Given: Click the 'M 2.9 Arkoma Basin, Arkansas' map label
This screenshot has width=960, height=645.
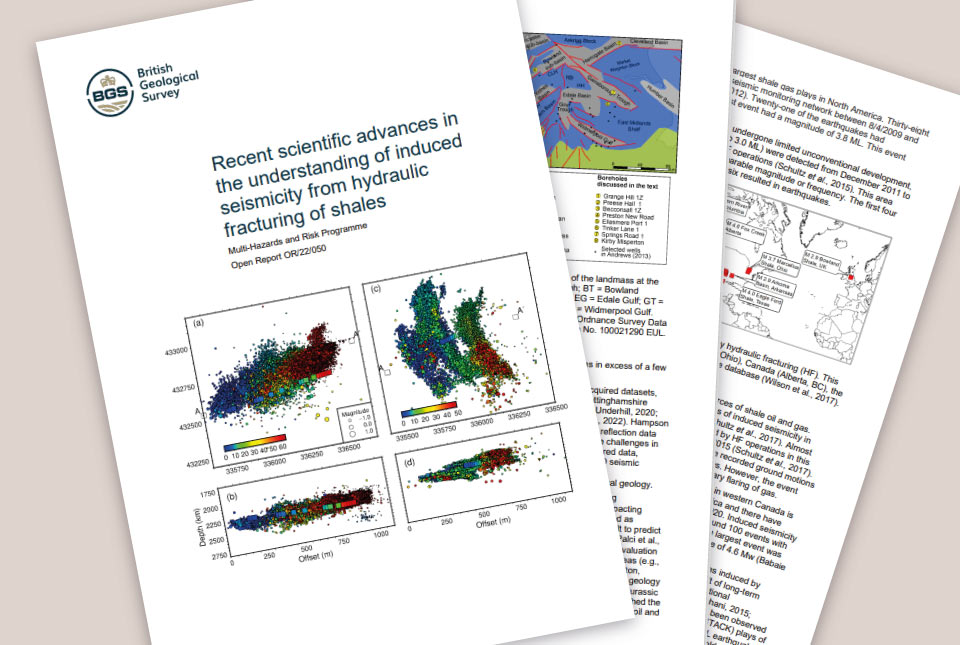Looking at the screenshot, I should (774, 285).
